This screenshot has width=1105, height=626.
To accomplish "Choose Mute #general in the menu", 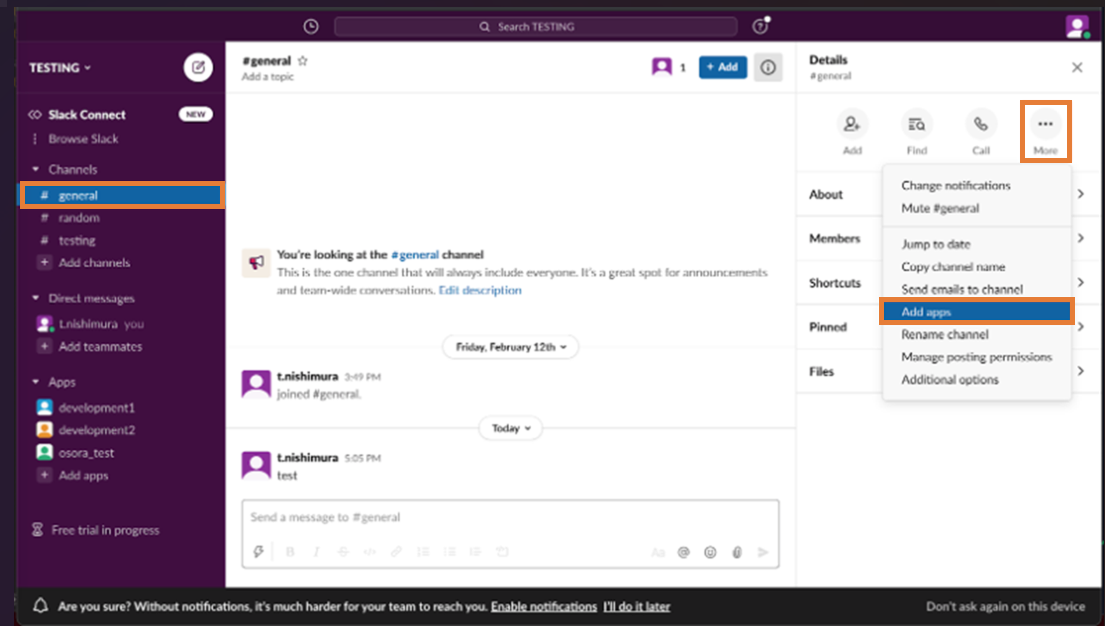I will (940, 208).
